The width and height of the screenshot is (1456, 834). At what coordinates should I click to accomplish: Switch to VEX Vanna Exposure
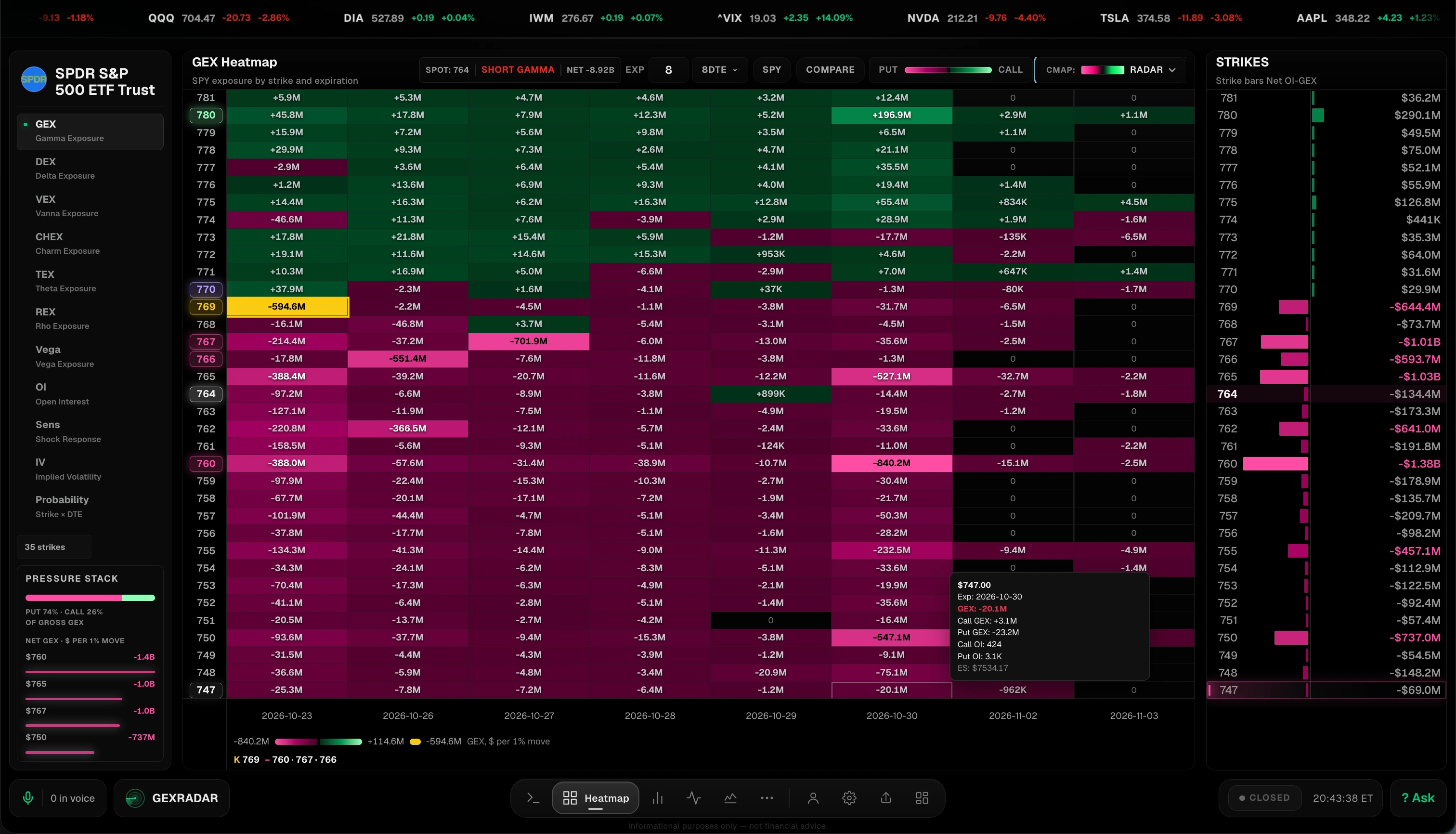pos(90,206)
